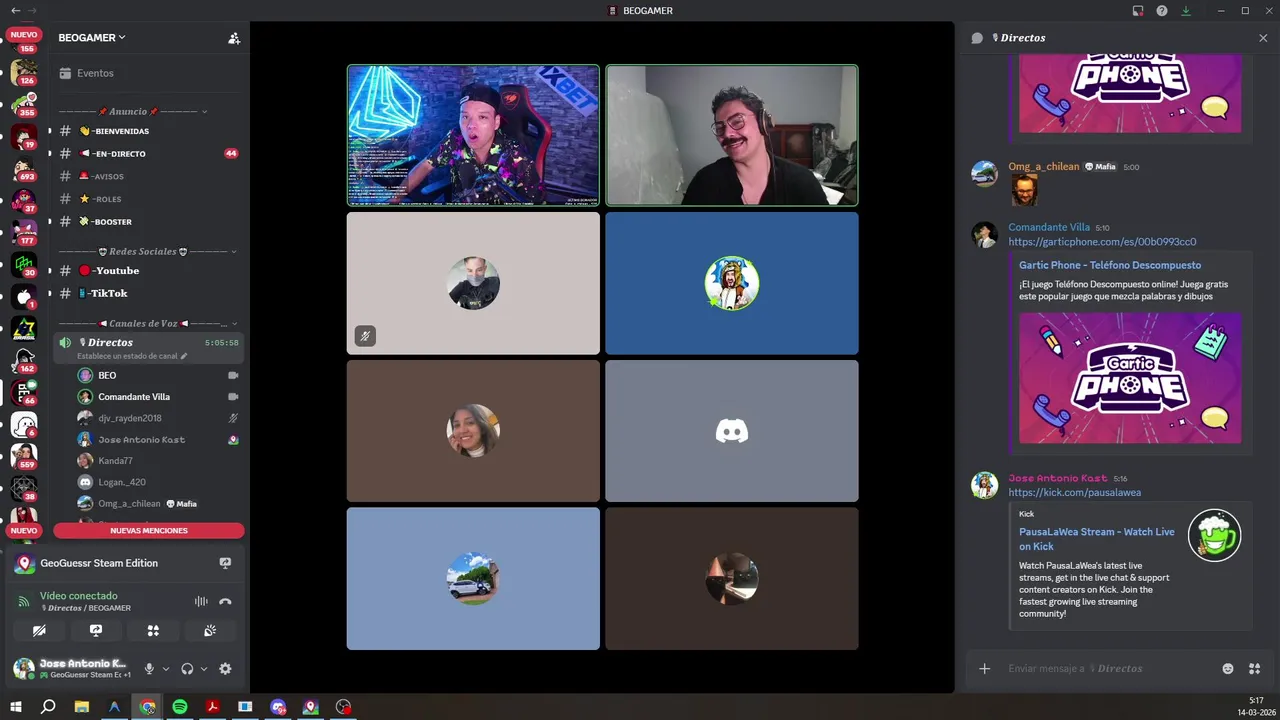Viewport: 1280px width, 720px height.
Task: Open Gartic Phone embed title
Action: pyautogui.click(x=1110, y=265)
